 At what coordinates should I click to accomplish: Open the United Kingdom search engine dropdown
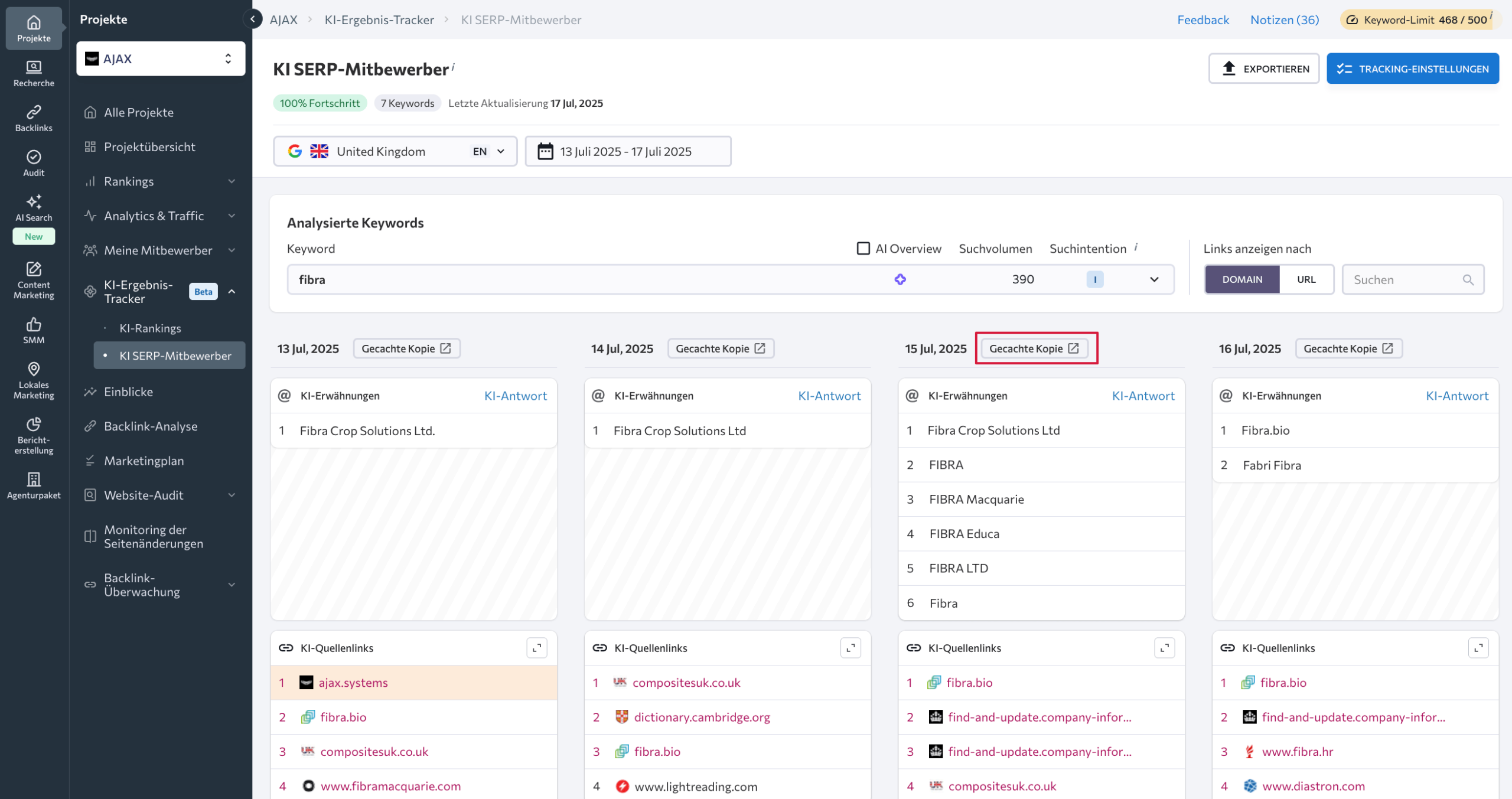coord(395,151)
